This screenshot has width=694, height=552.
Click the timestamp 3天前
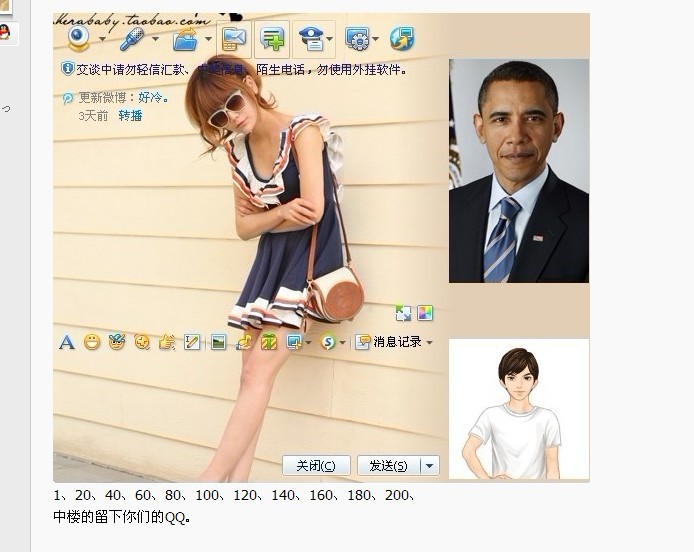point(93,116)
